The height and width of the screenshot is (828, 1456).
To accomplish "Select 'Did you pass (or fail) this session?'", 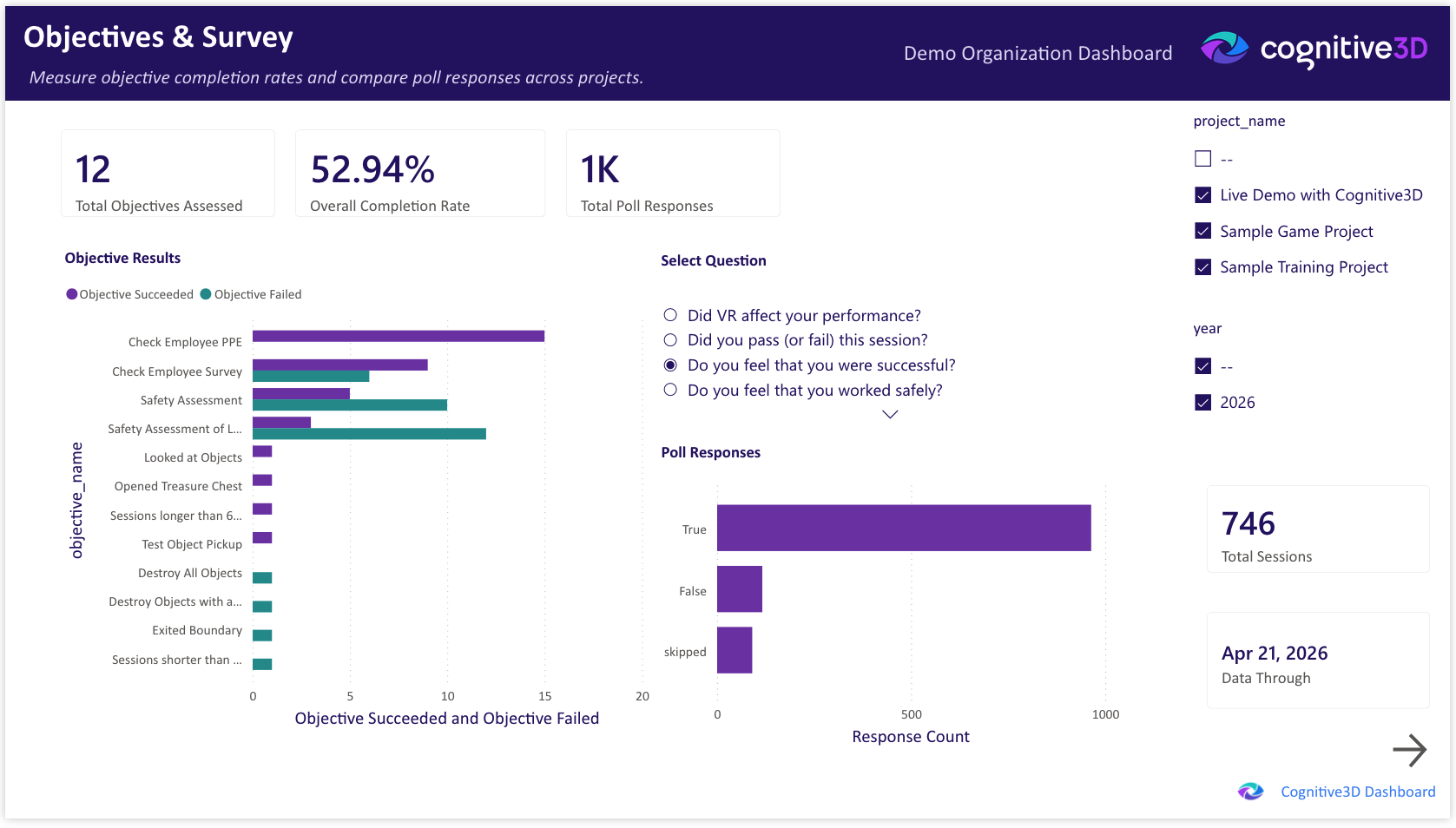I will (669, 339).
